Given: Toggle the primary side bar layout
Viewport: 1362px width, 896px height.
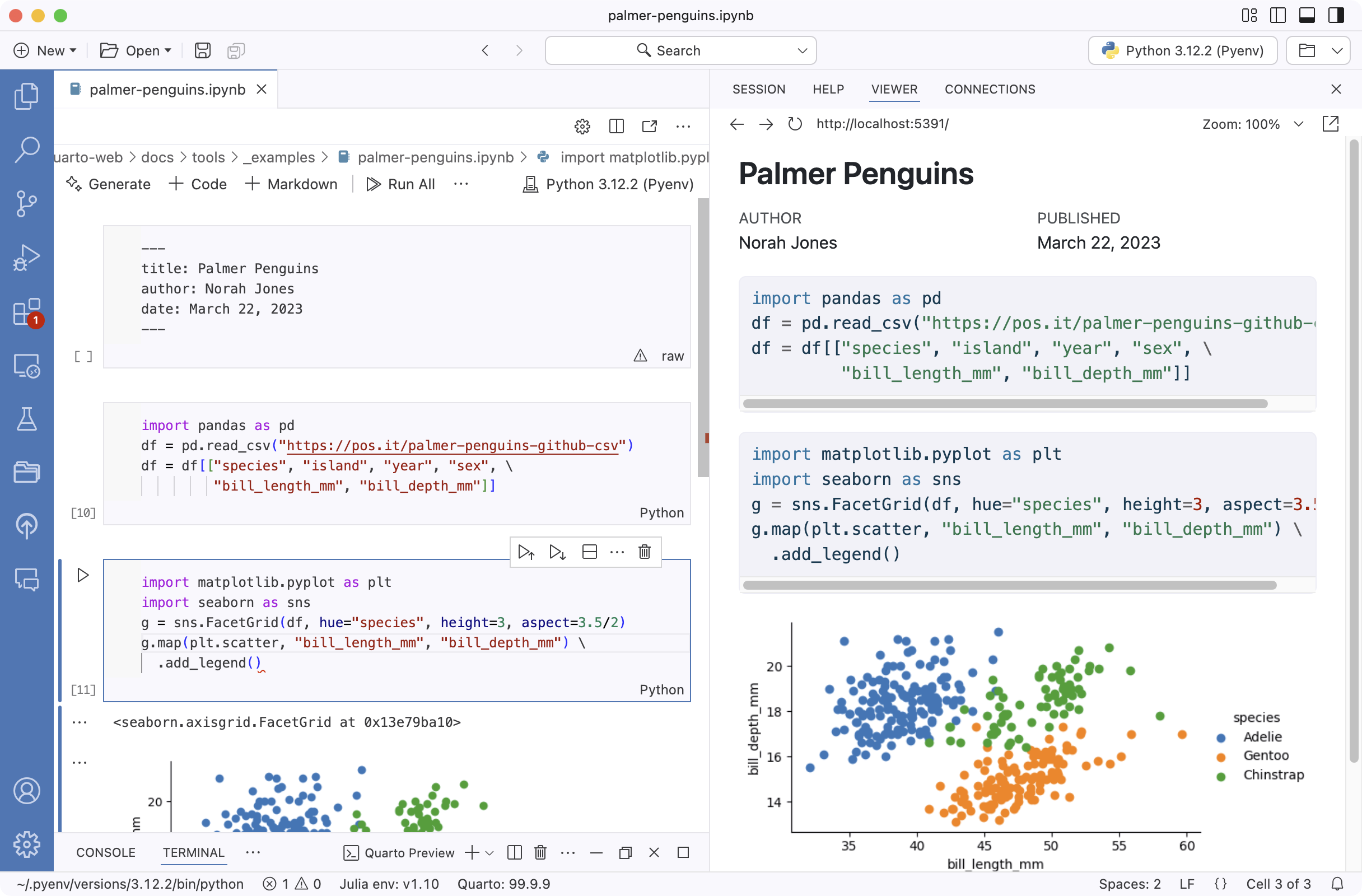Looking at the screenshot, I should (x=1278, y=16).
